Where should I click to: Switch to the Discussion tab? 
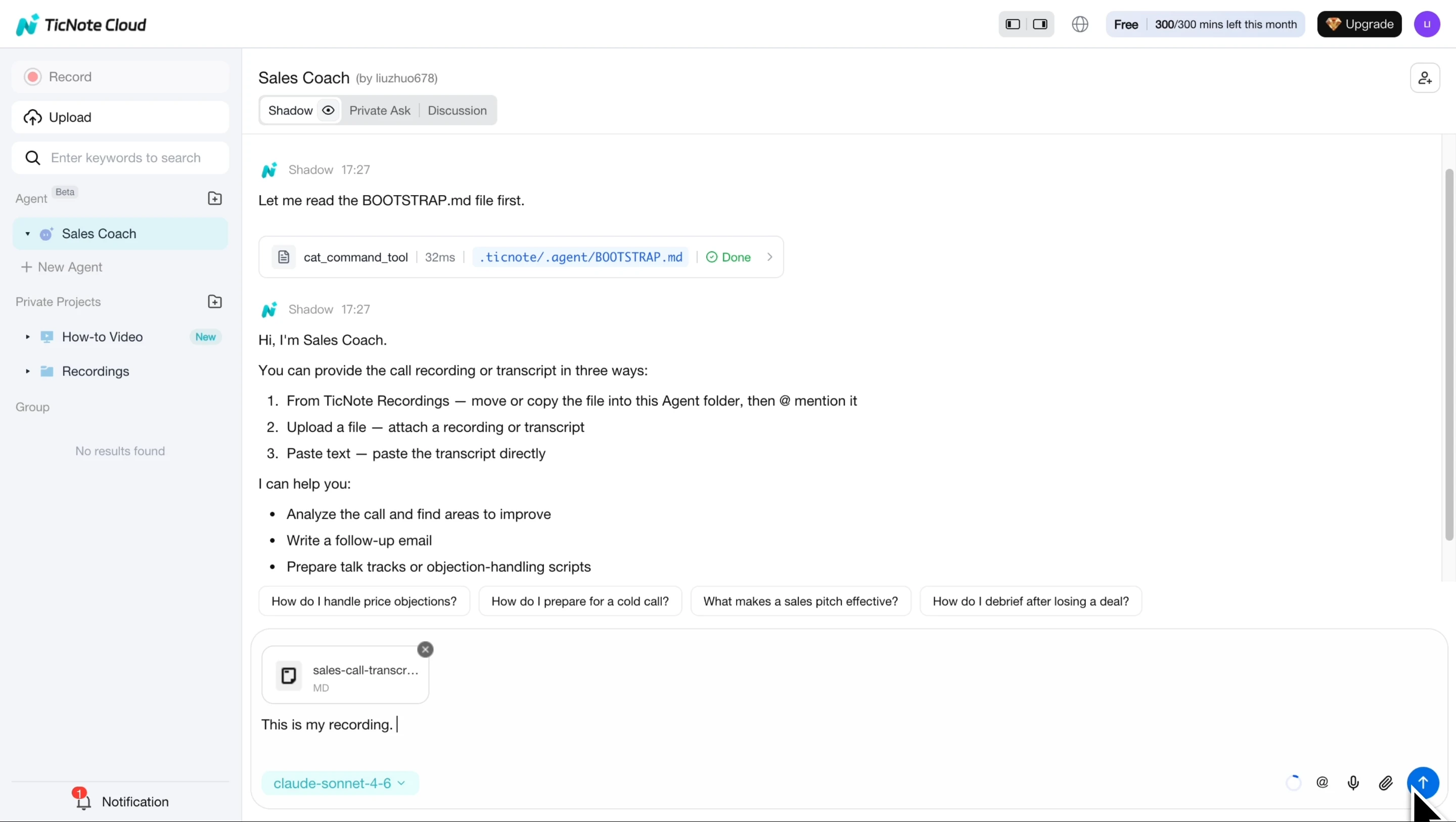point(457,111)
